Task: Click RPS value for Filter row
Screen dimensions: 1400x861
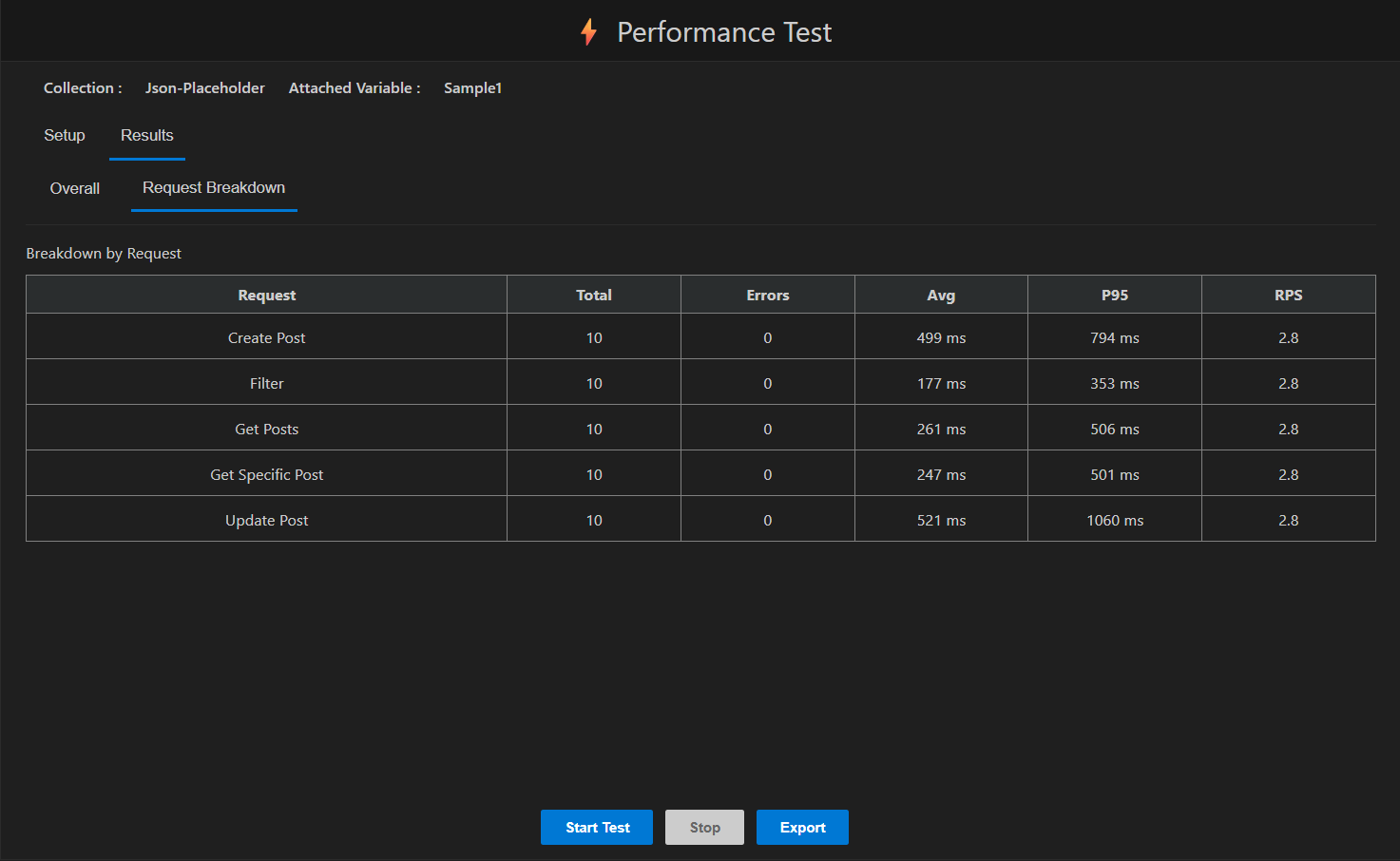Action: 1289,383
